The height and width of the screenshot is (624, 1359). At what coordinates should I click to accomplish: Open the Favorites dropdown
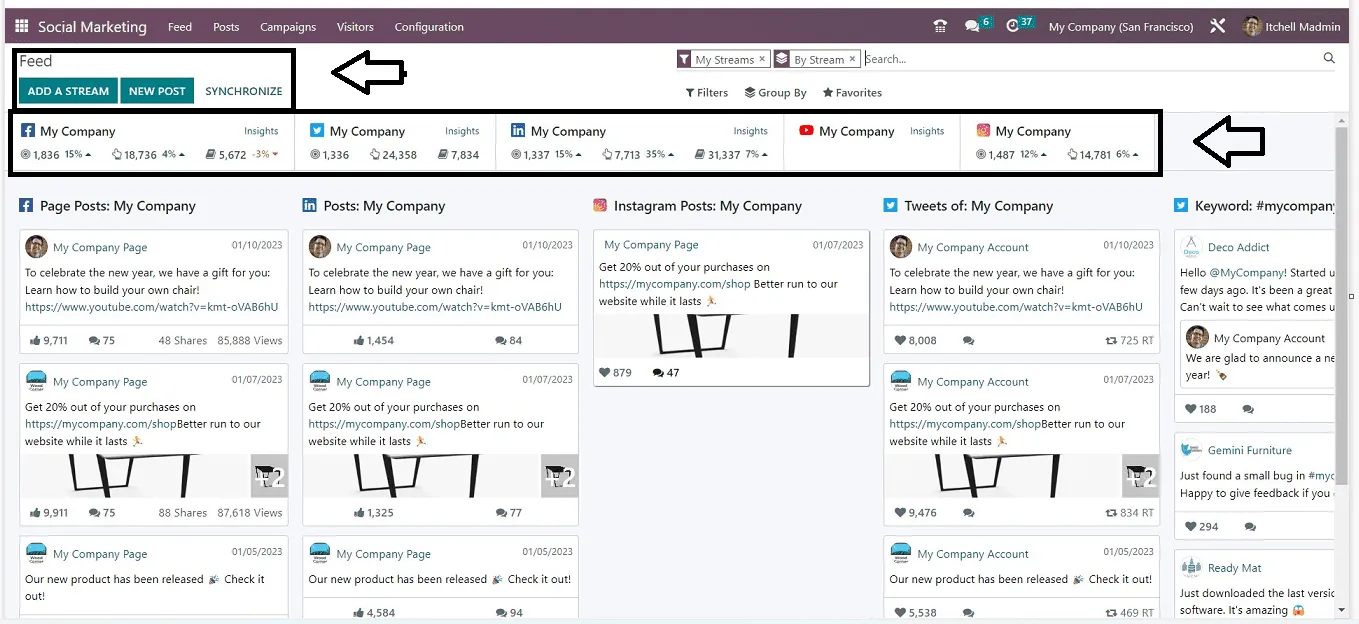[852, 93]
